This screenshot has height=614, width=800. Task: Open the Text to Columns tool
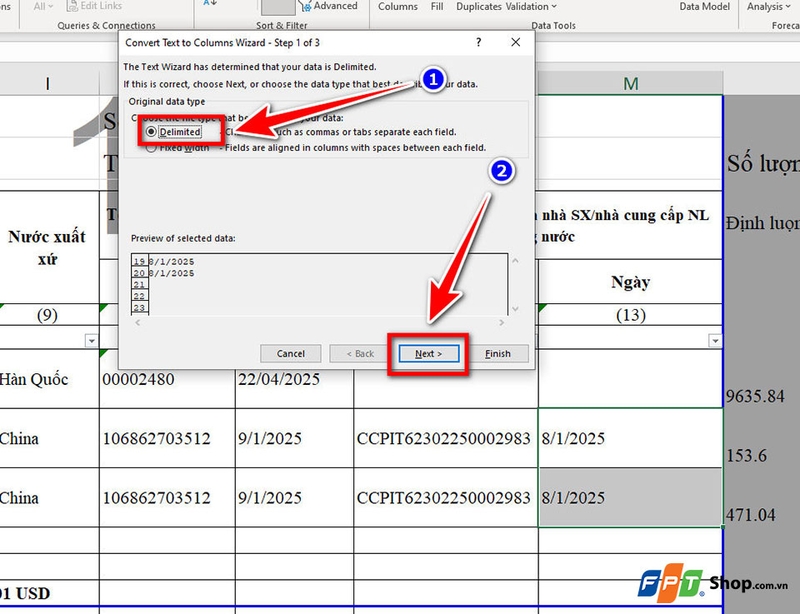(x=397, y=6)
